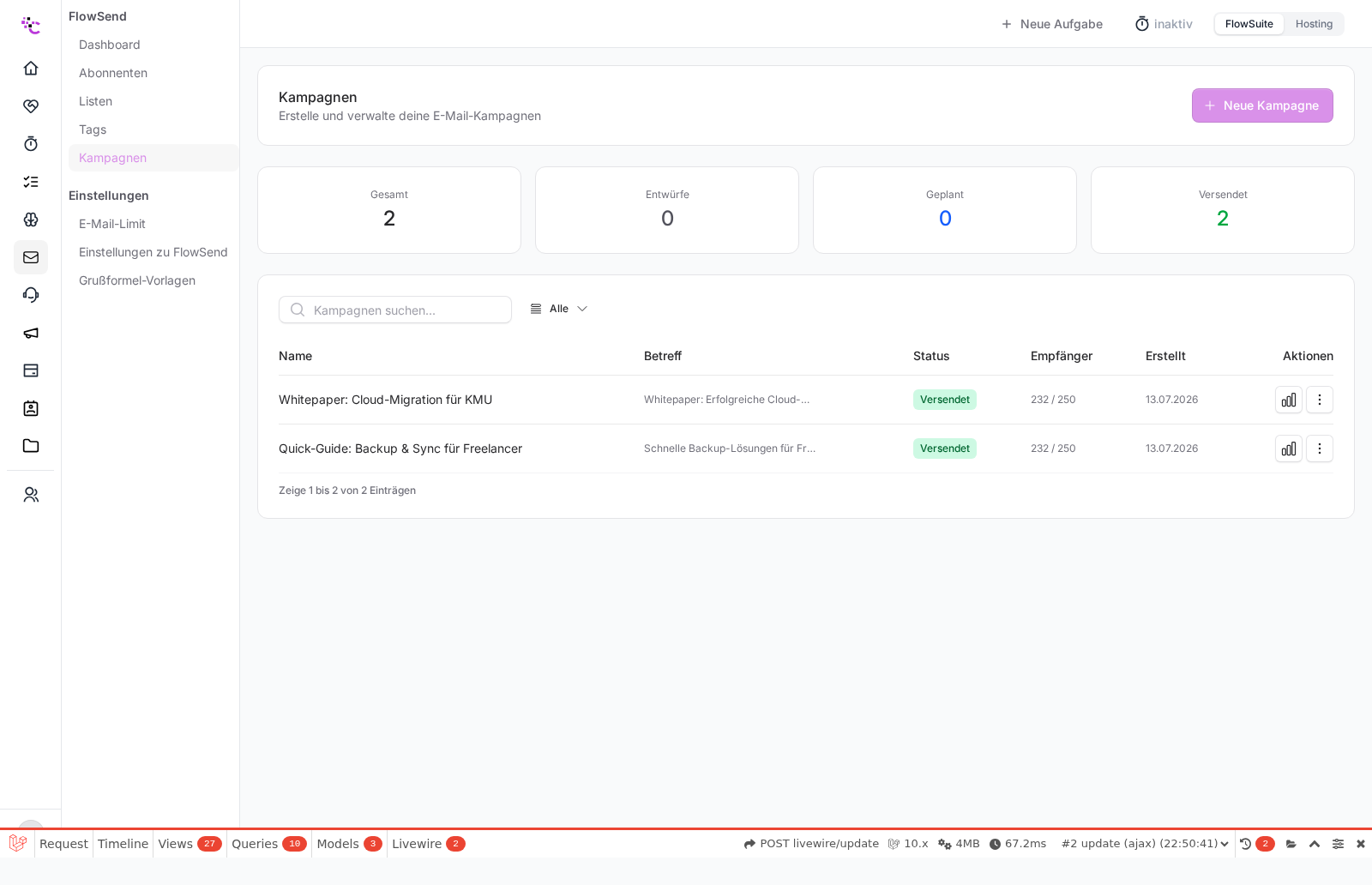Open the stopwatch icon in the left rail

point(31,144)
